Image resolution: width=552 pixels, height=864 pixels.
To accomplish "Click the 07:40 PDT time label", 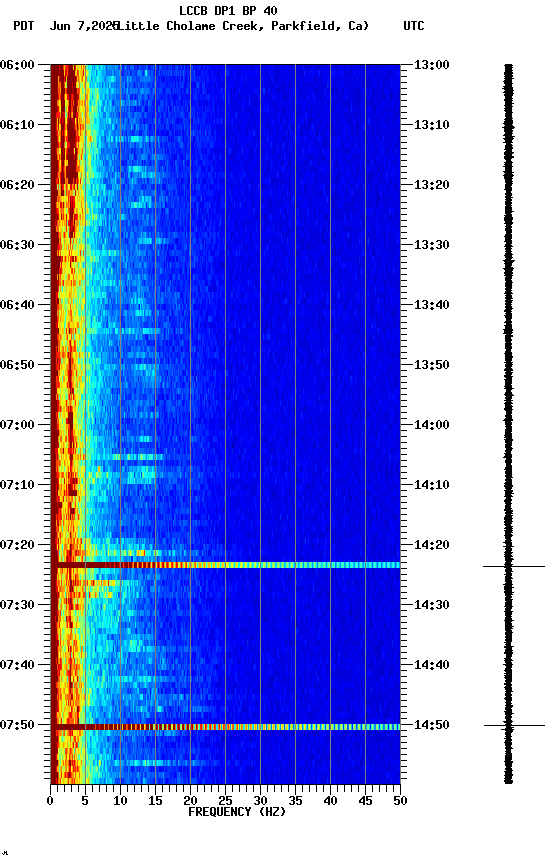I will coord(17,665).
